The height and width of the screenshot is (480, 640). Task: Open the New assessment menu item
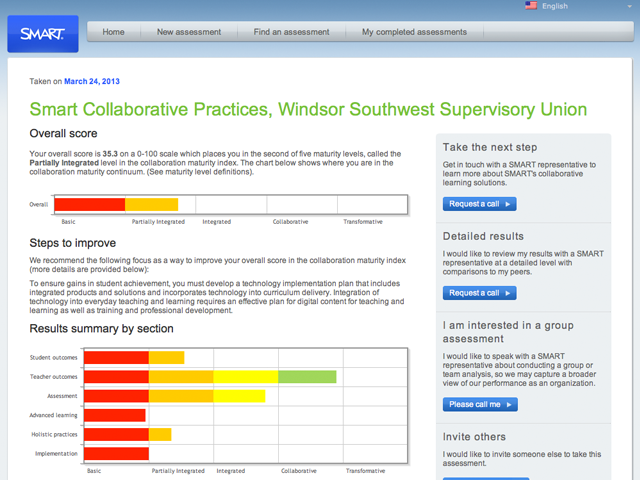coord(189,32)
